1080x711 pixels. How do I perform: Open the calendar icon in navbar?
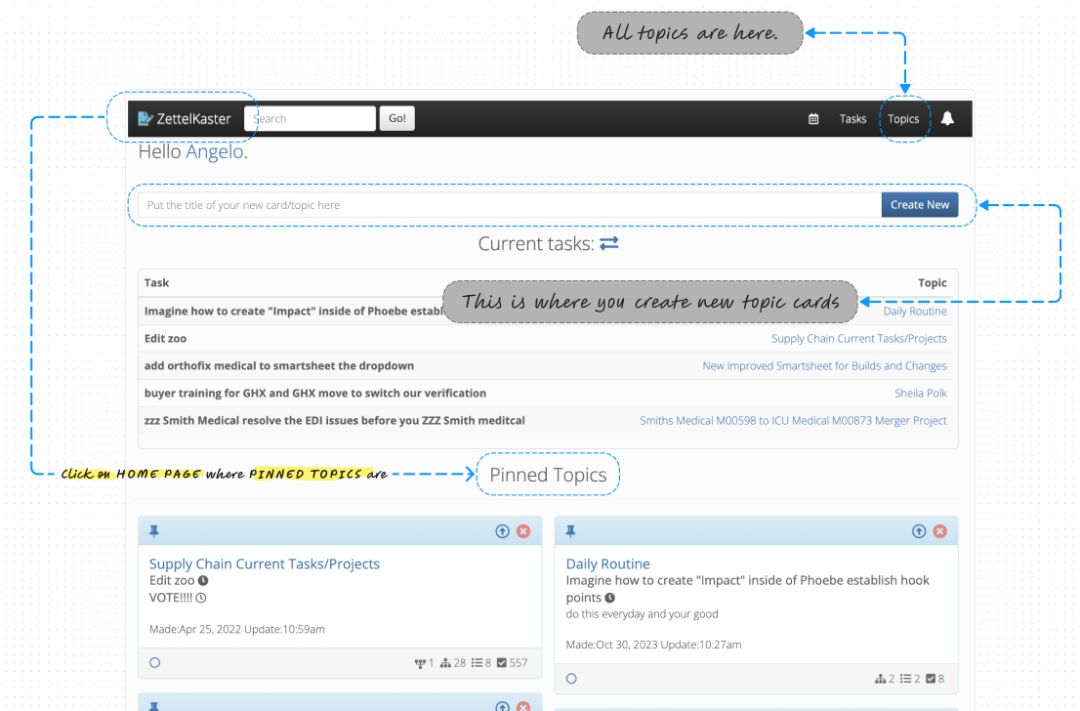click(x=813, y=119)
